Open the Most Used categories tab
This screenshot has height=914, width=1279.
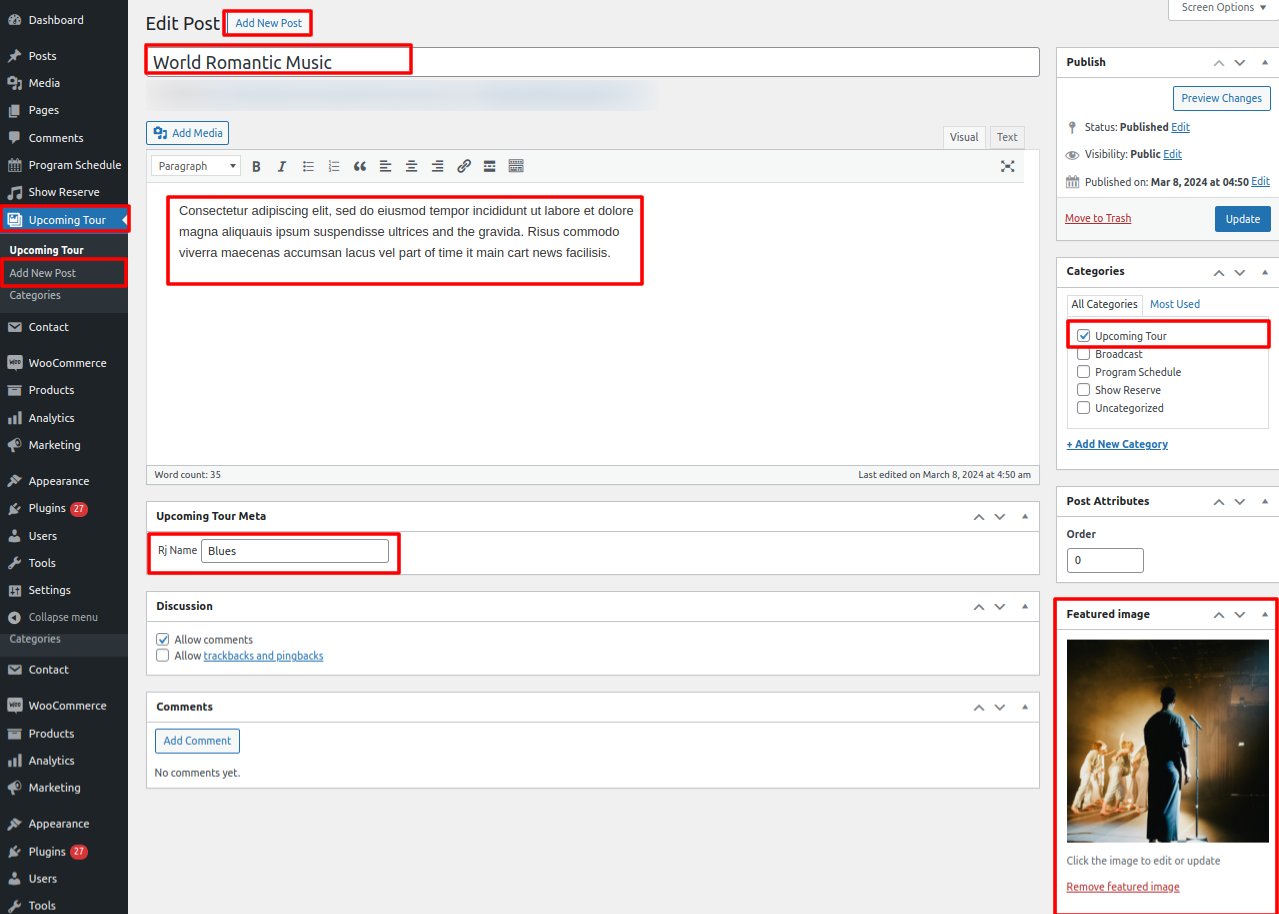pyautogui.click(x=1174, y=304)
